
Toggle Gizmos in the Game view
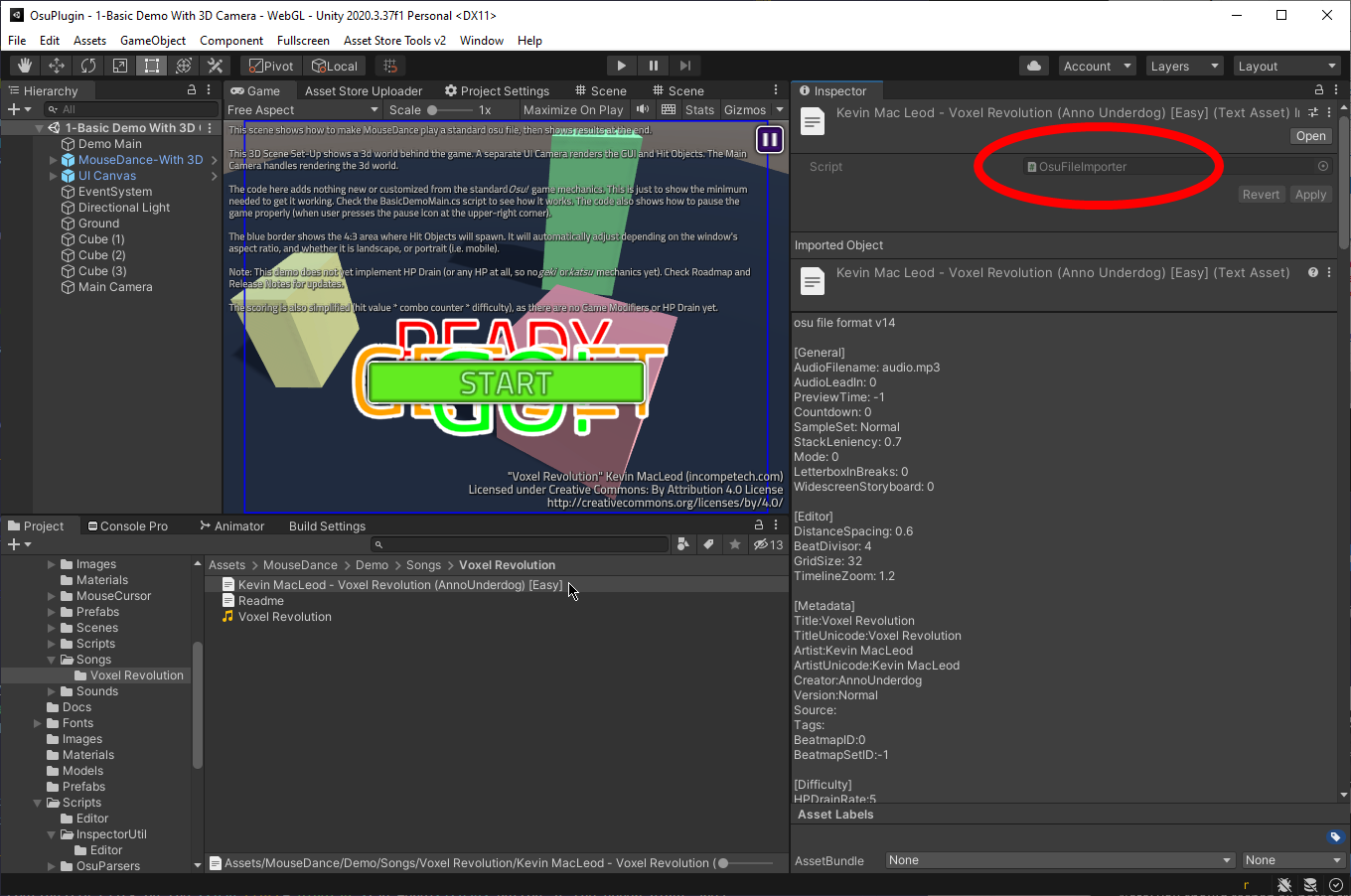[745, 109]
